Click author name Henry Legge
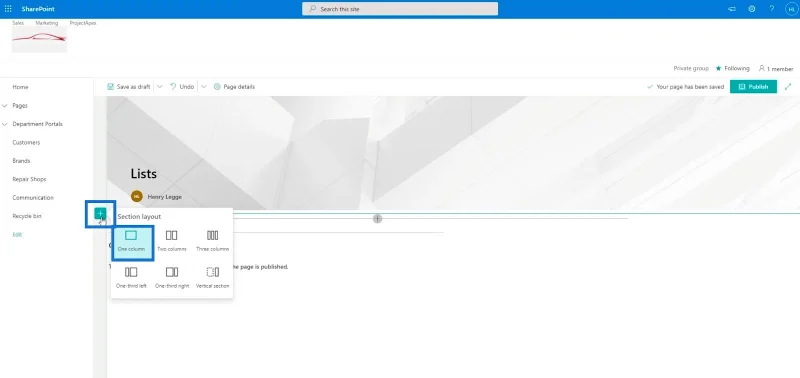The image size is (800, 378). click(x=164, y=196)
